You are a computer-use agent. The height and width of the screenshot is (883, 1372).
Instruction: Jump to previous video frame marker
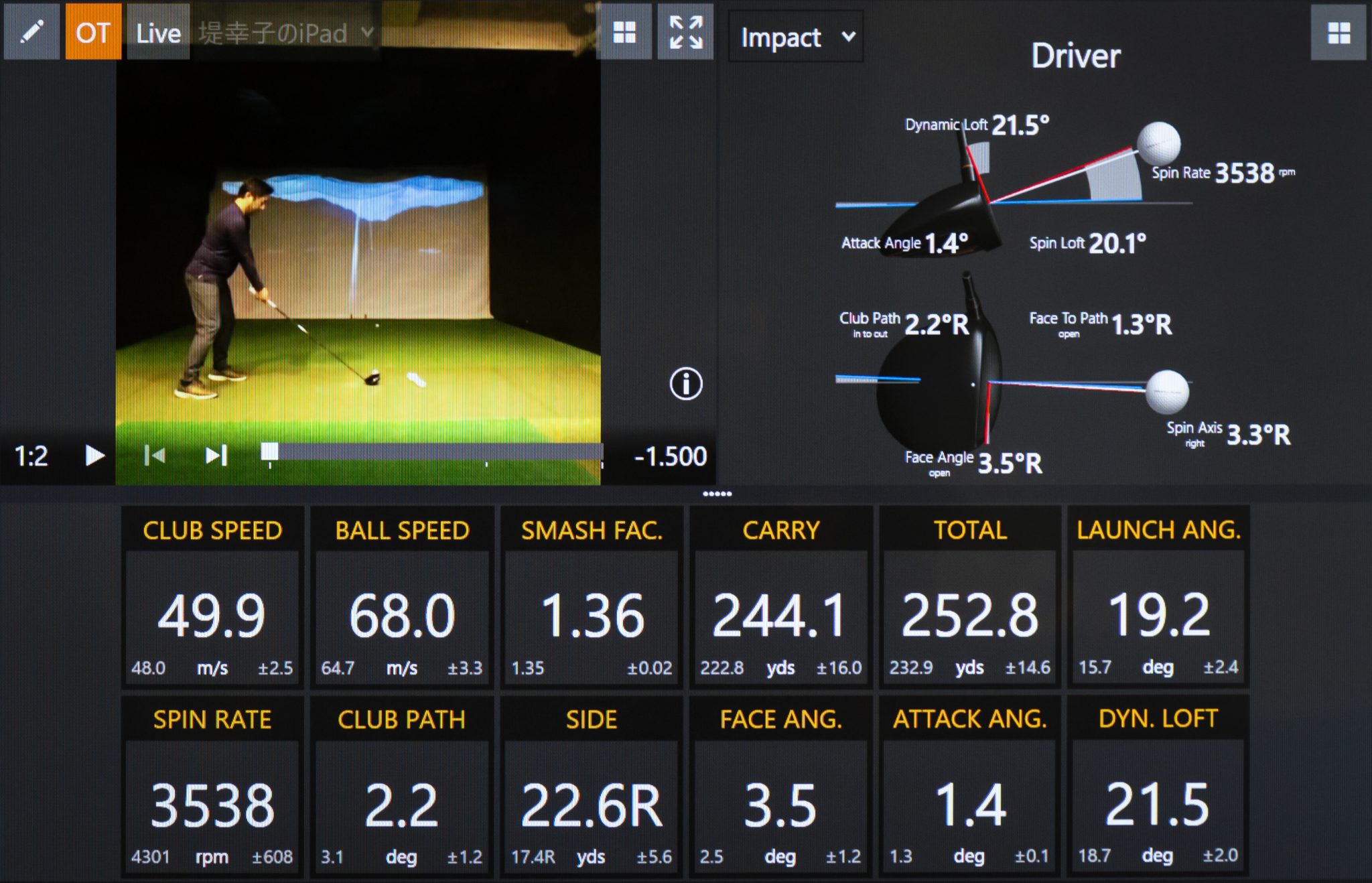click(155, 456)
